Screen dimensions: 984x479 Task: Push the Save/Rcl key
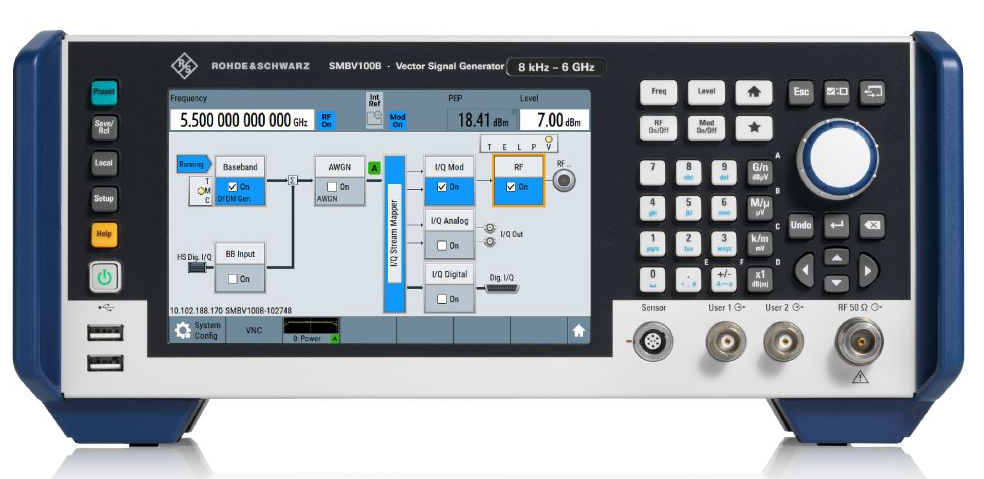104,127
